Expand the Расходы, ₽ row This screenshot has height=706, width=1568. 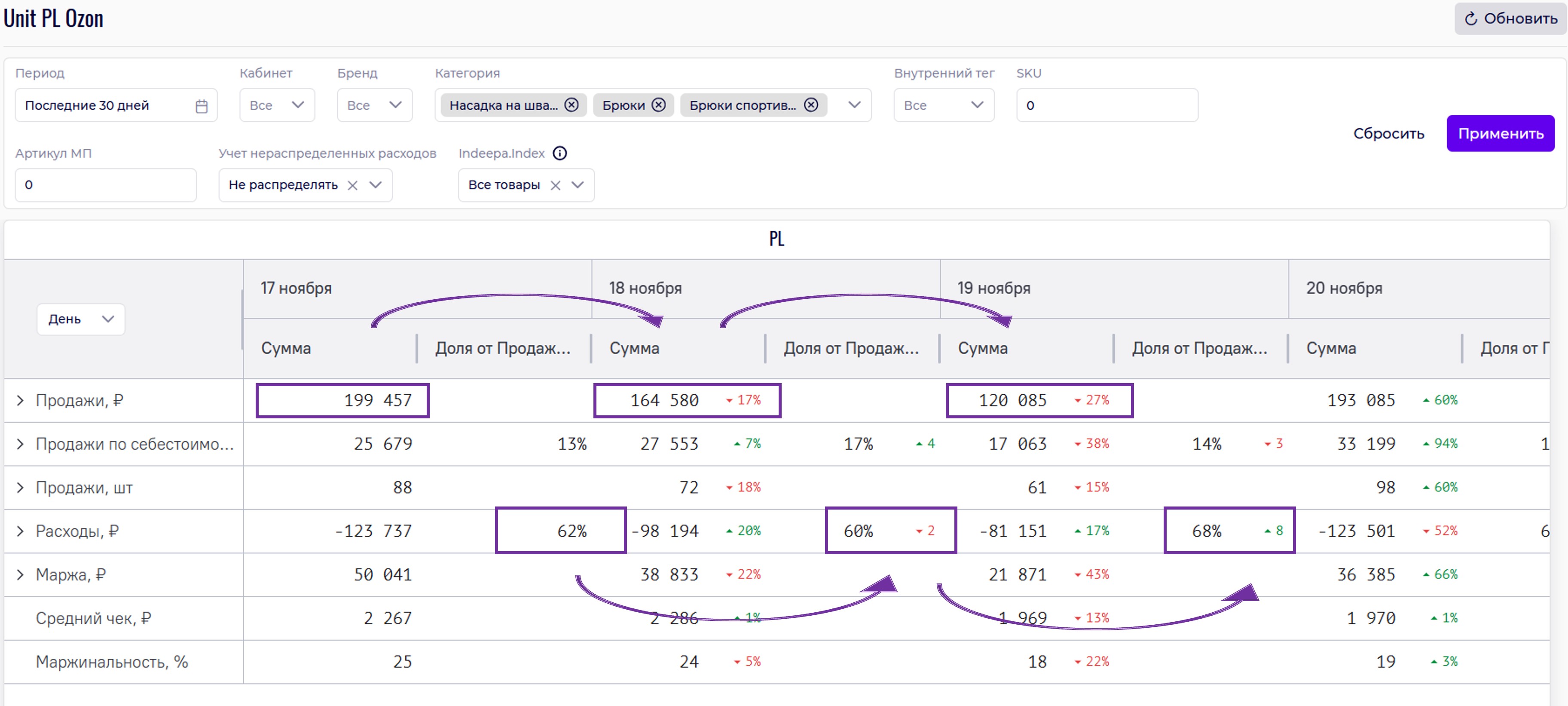[x=20, y=531]
